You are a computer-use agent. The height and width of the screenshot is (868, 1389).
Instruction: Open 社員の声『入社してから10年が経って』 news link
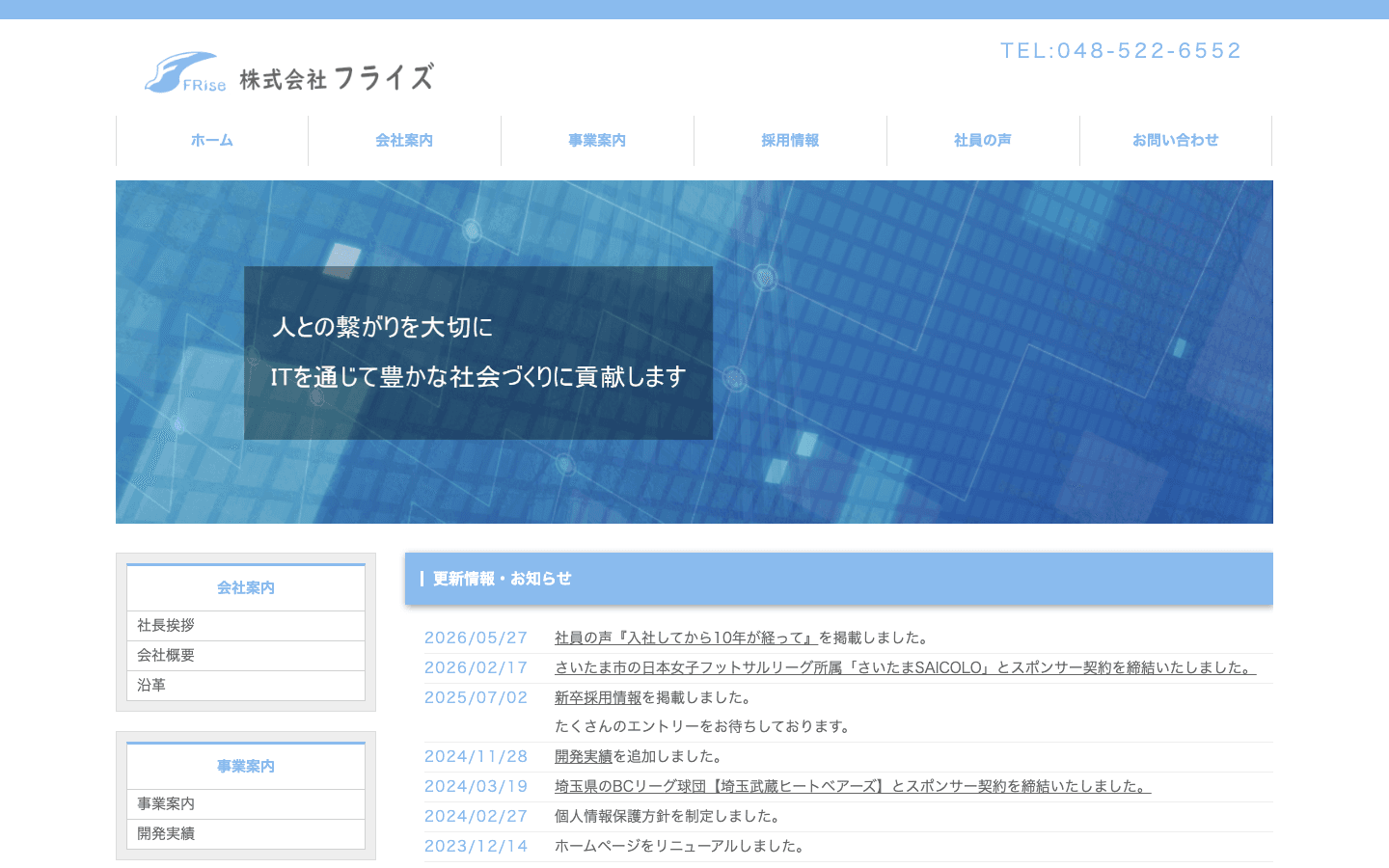(686, 637)
